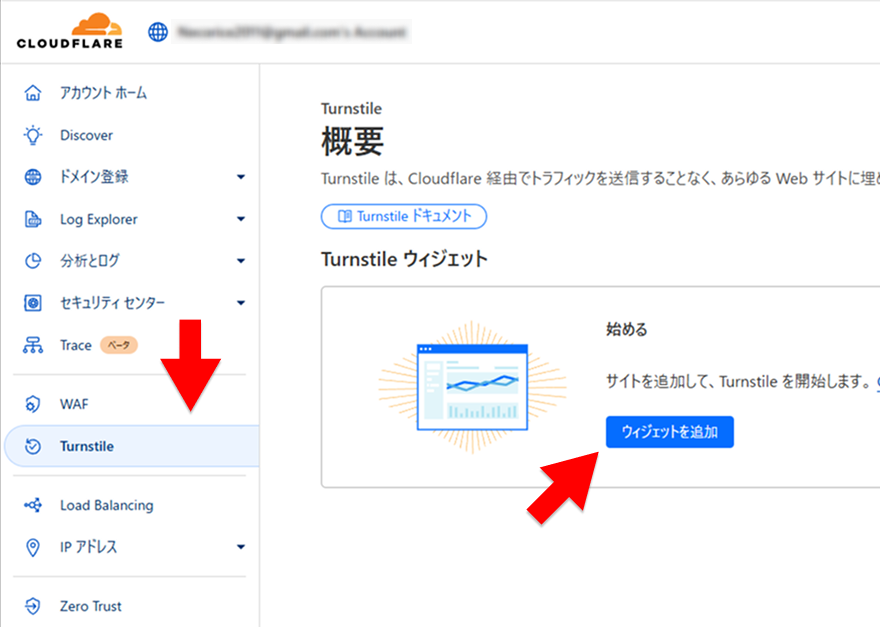Select the Turnstile sidebar icon
The height and width of the screenshot is (627, 880).
click(x=31, y=446)
